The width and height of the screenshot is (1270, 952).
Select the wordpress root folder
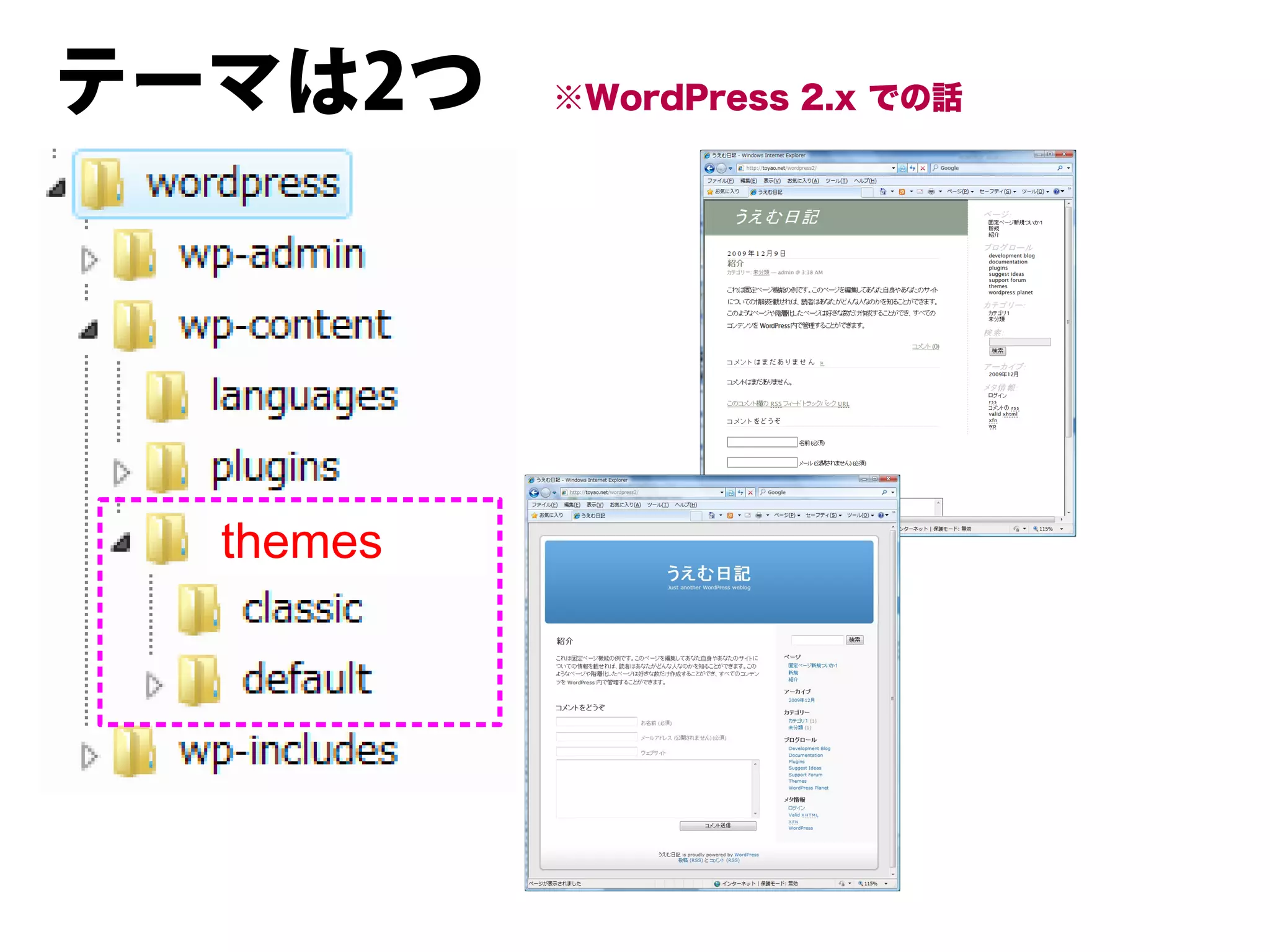point(212,184)
